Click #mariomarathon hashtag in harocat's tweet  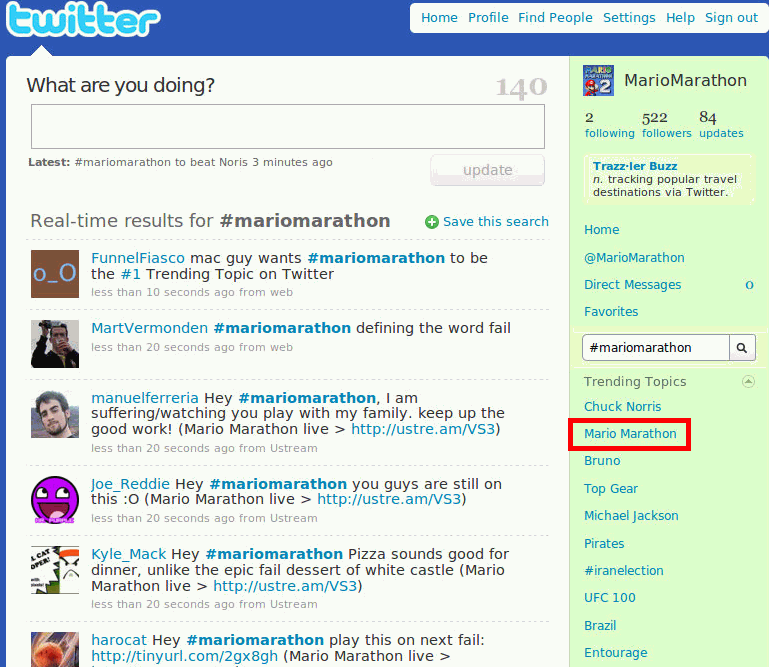coord(255,640)
